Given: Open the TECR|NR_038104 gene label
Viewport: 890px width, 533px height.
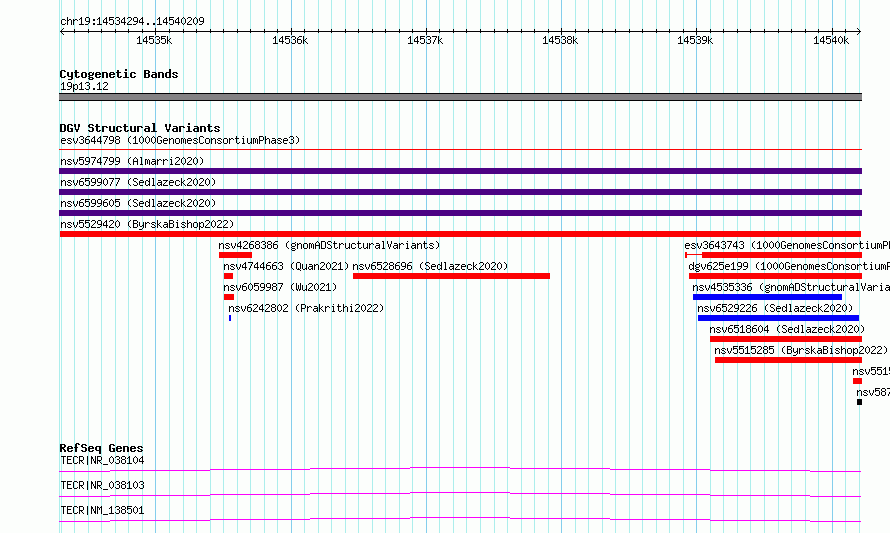Looking at the screenshot, I should (102, 460).
